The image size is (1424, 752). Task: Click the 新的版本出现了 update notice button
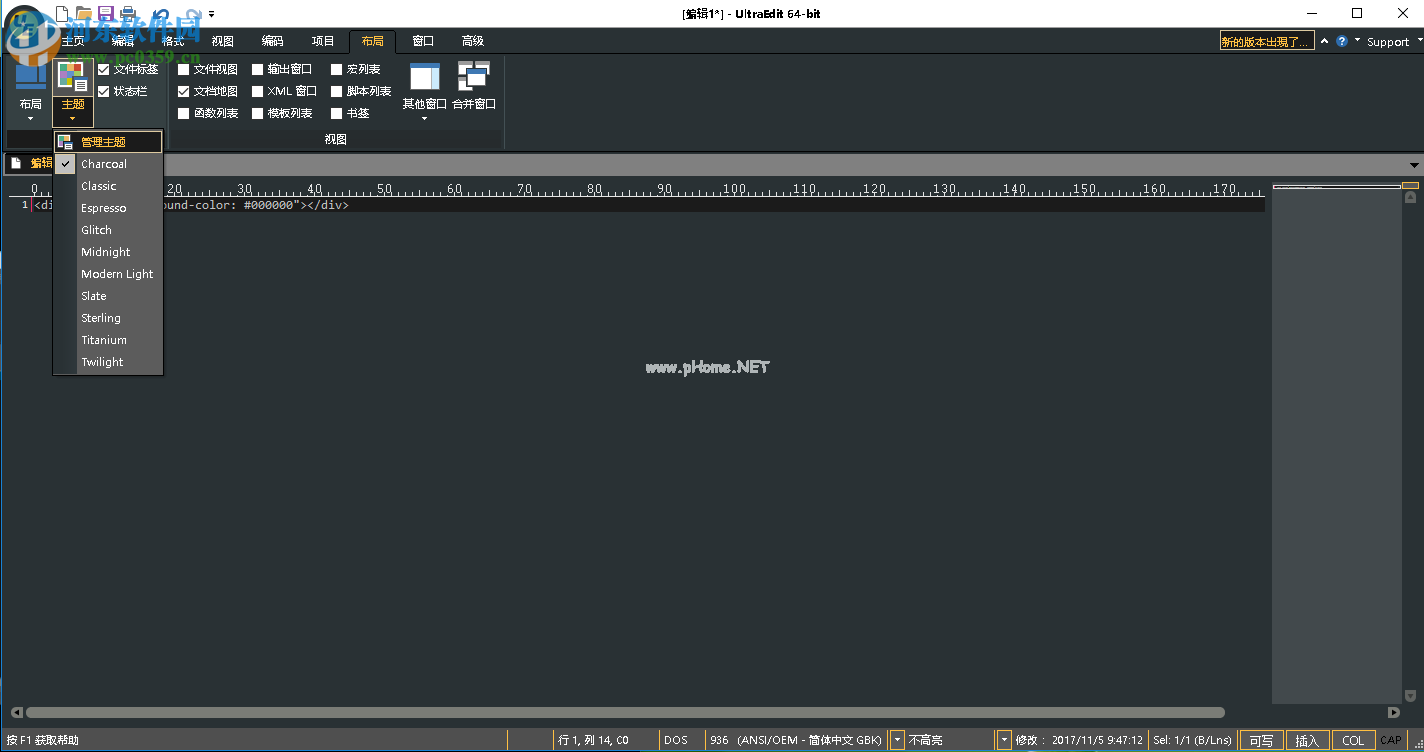(1266, 41)
